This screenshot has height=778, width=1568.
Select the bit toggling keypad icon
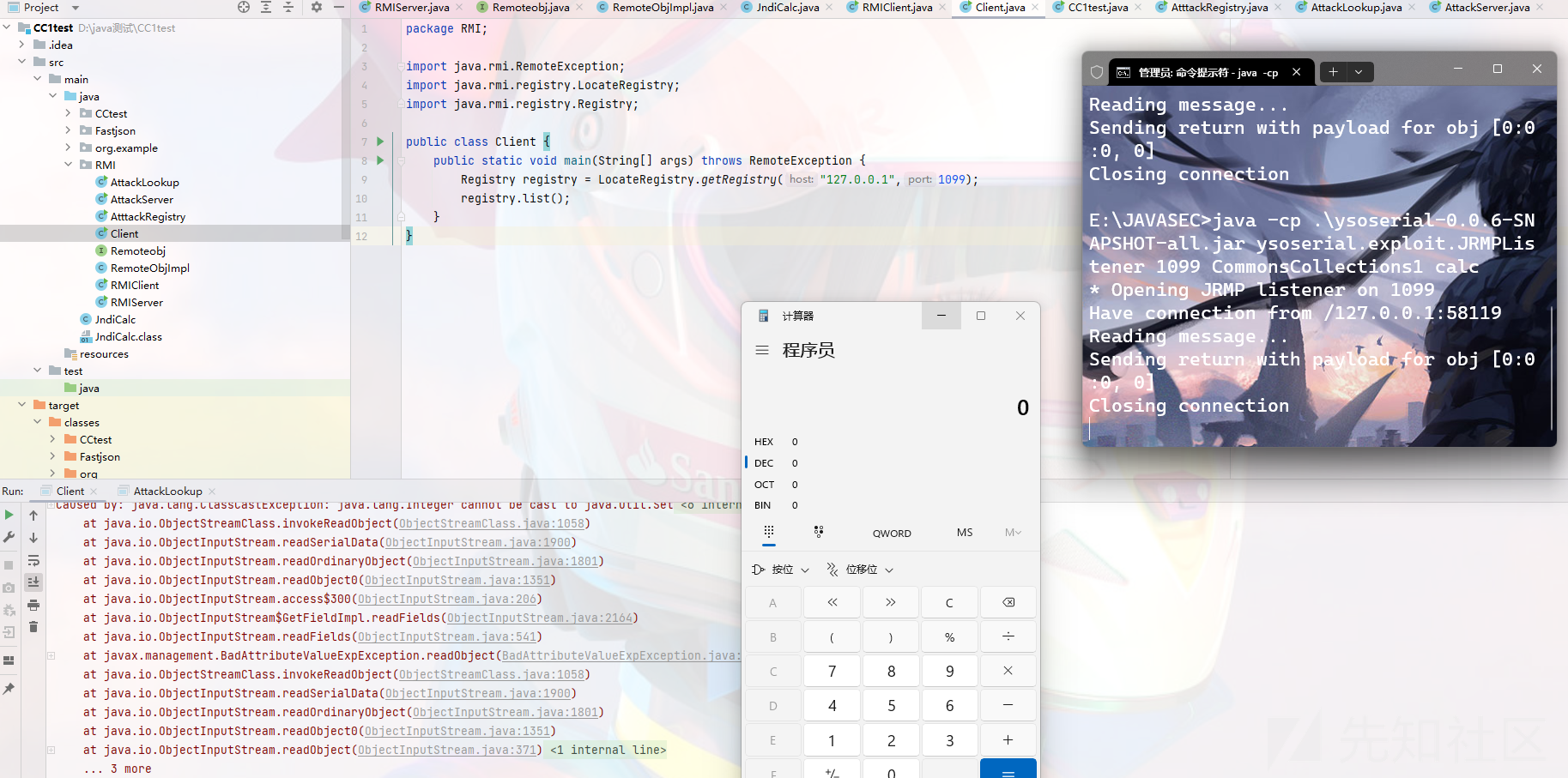[819, 533]
